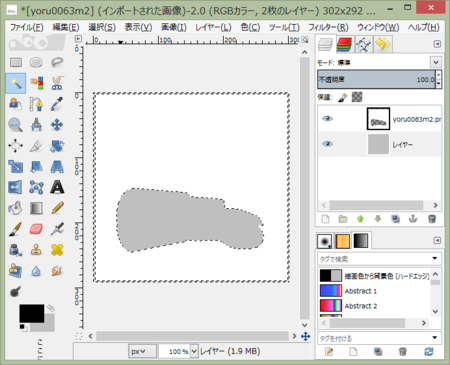The width and height of the screenshot is (450, 365).
Task: Select the Zoom magnifier tool
Action: [16, 125]
